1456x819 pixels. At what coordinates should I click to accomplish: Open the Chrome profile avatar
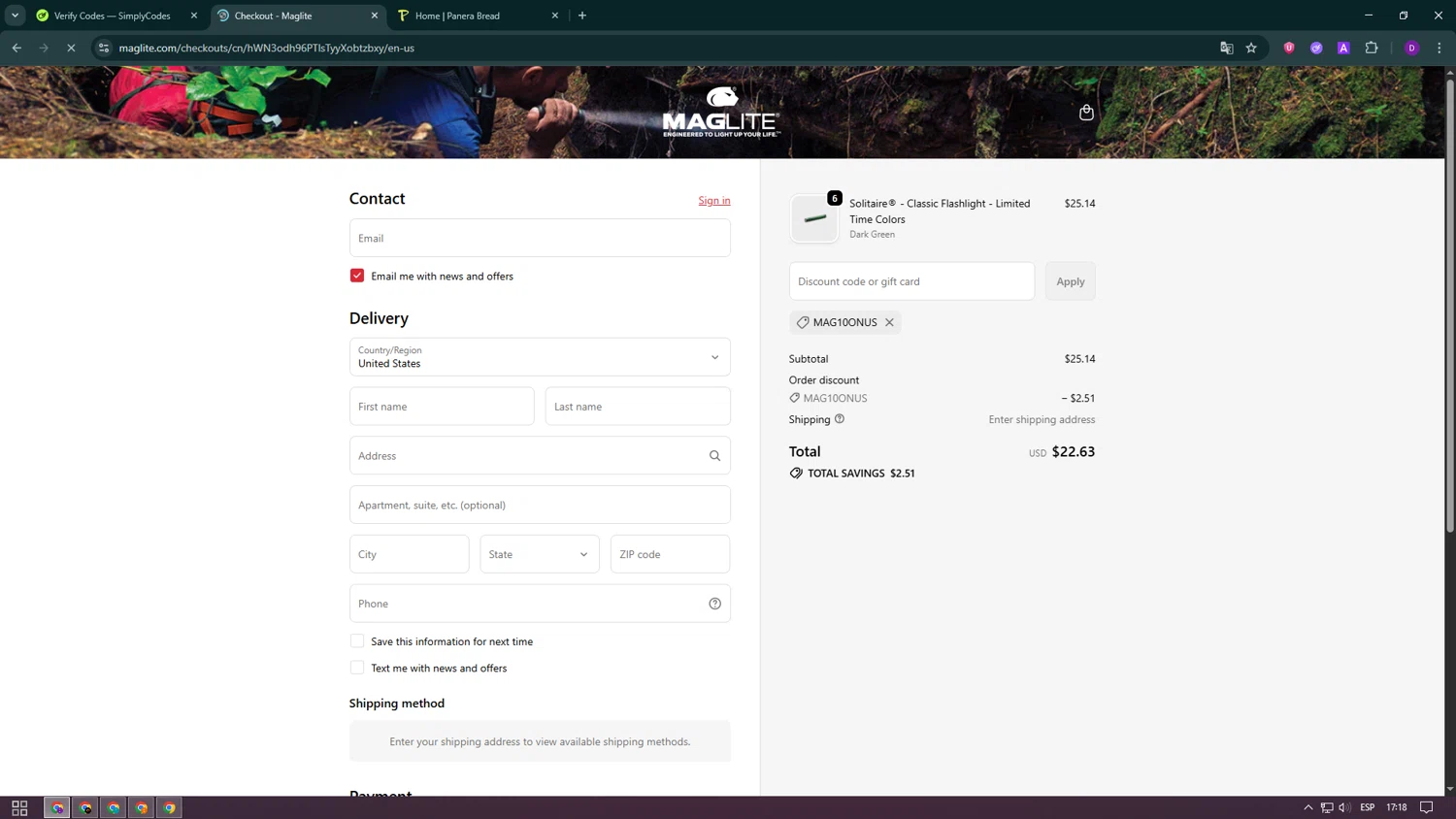tap(1411, 48)
